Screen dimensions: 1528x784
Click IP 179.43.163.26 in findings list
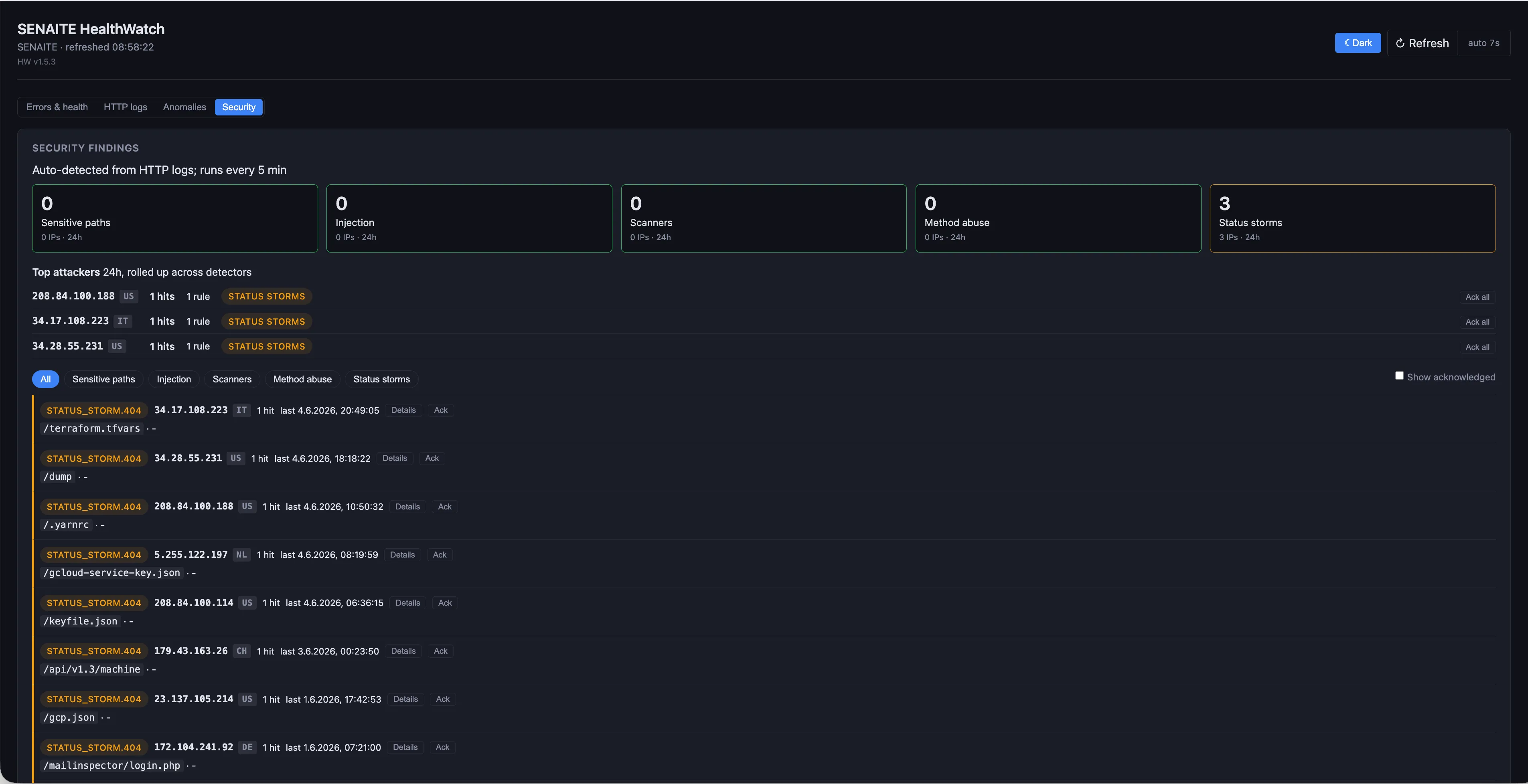pyautogui.click(x=190, y=651)
